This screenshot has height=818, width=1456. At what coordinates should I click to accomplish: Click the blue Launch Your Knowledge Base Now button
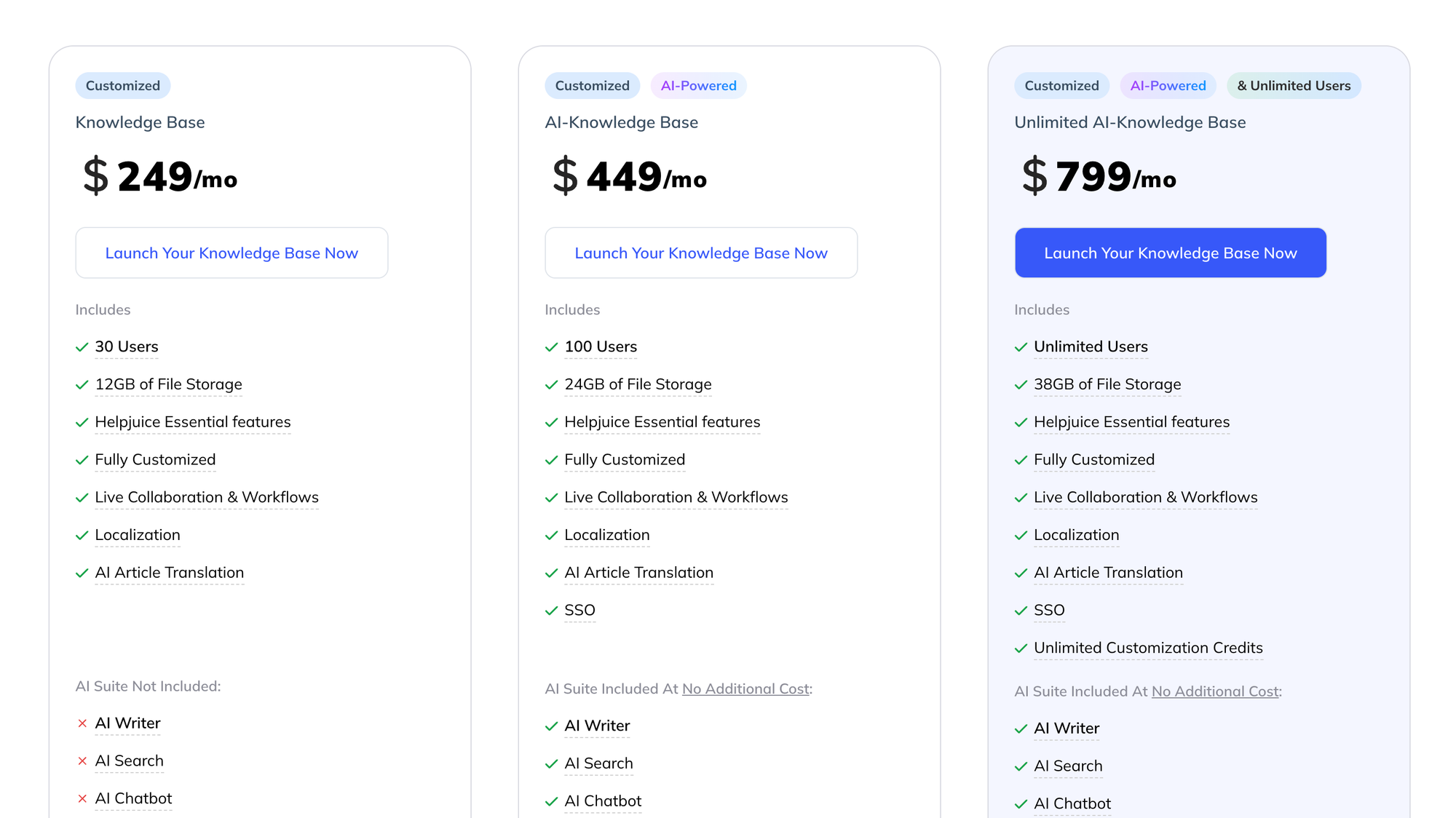[x=1170, y=253]
